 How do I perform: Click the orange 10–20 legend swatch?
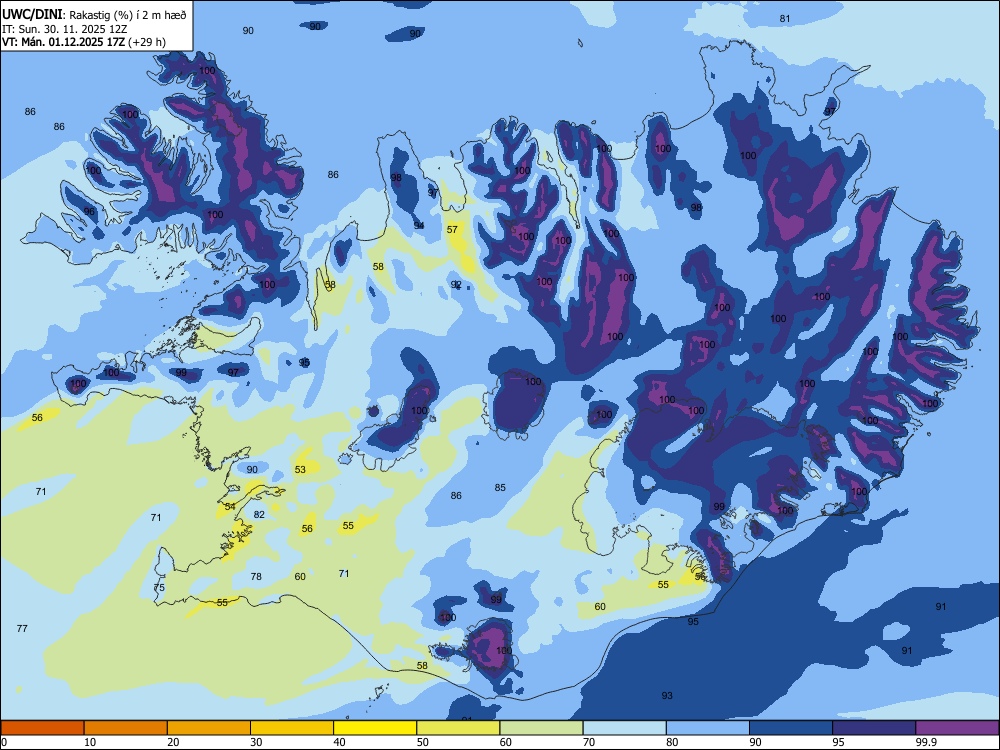coord(126,728)
